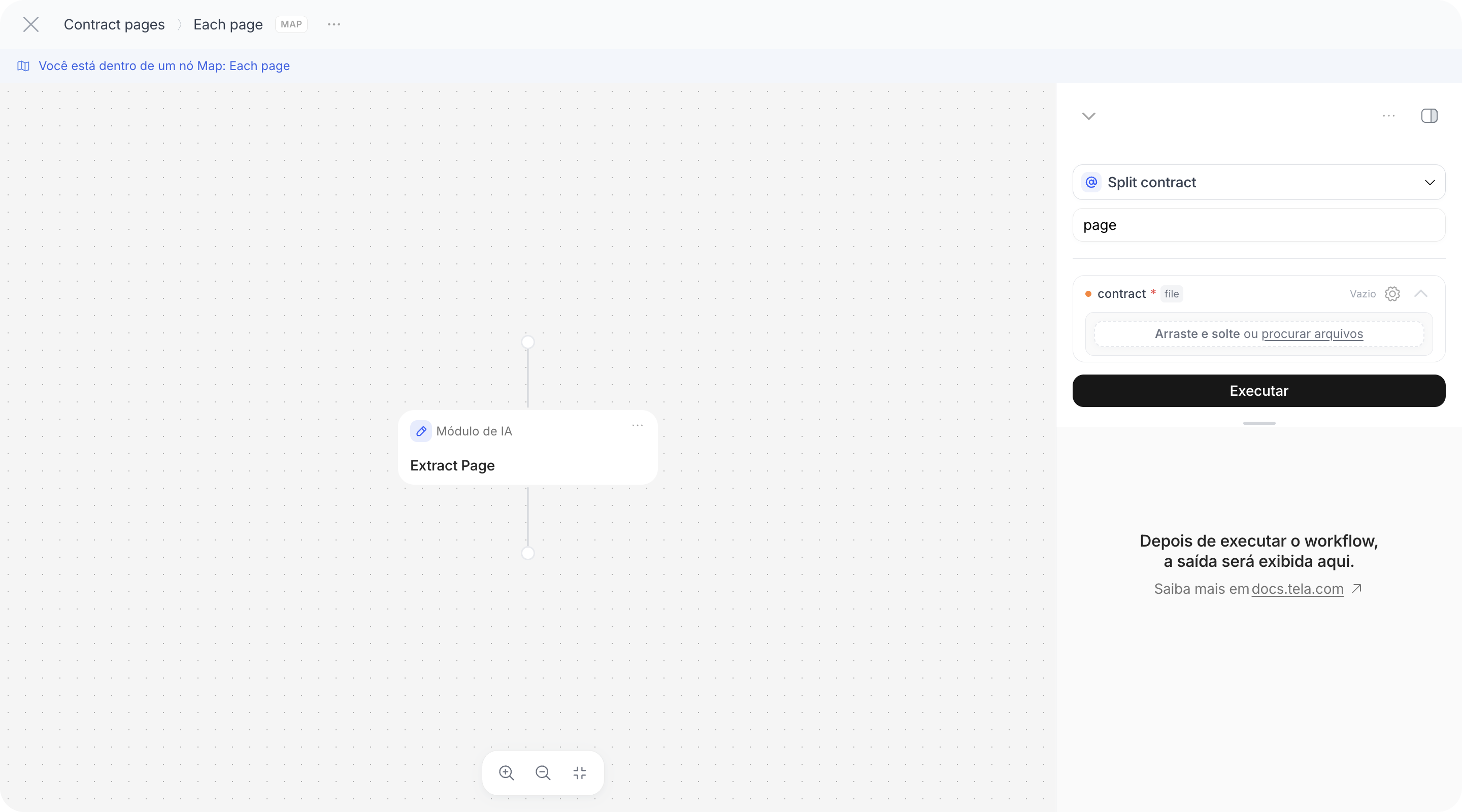Screen dimensions: 1462x812
Task: Click the panel resize handle below Executar
Action: (1259, 423)
